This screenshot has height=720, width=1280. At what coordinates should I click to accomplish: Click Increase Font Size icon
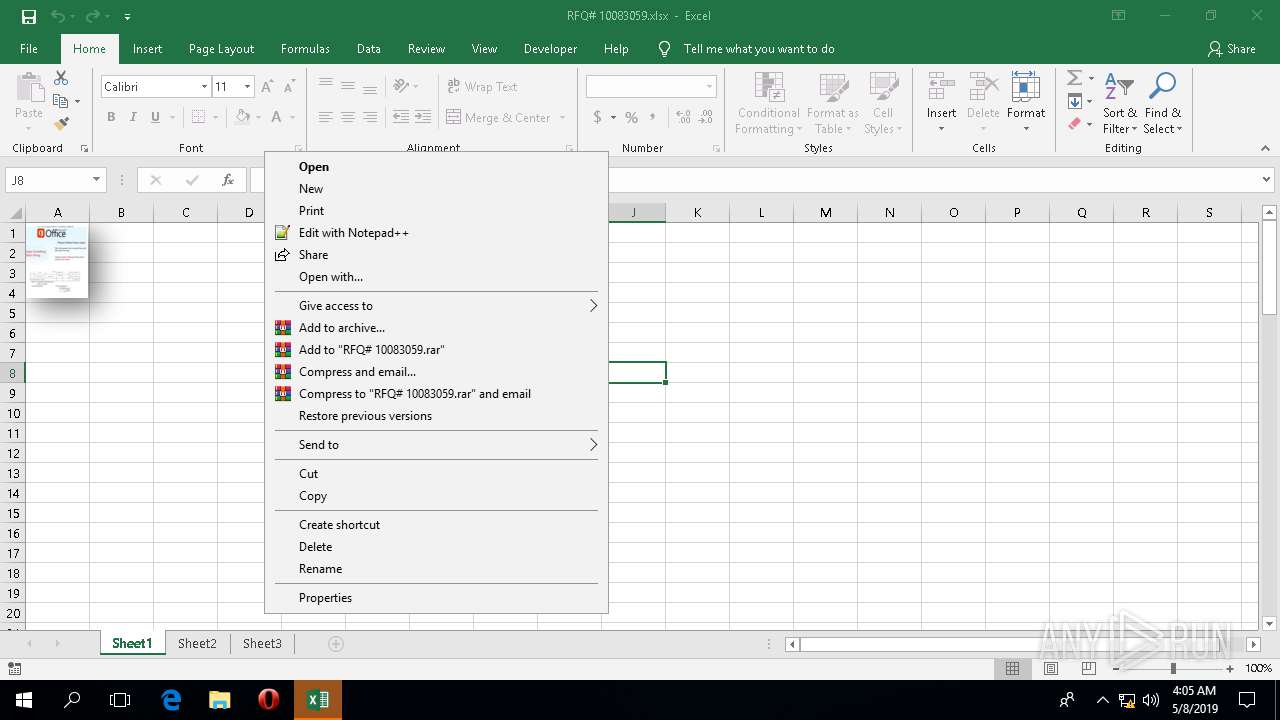click(x=267, y=87)
